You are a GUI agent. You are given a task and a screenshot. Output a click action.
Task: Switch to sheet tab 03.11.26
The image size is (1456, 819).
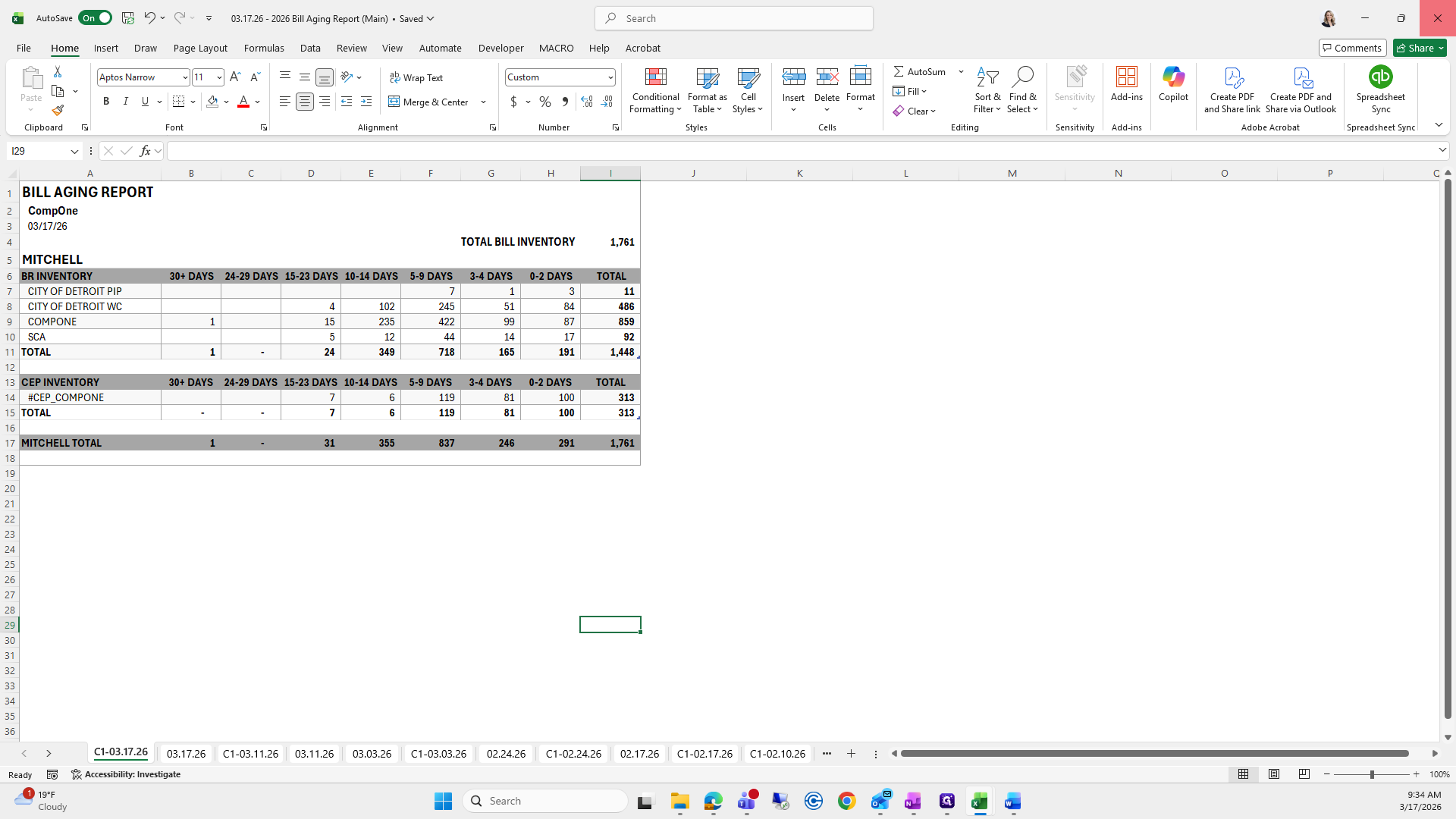pyautogui.click(x=314, y=754)
